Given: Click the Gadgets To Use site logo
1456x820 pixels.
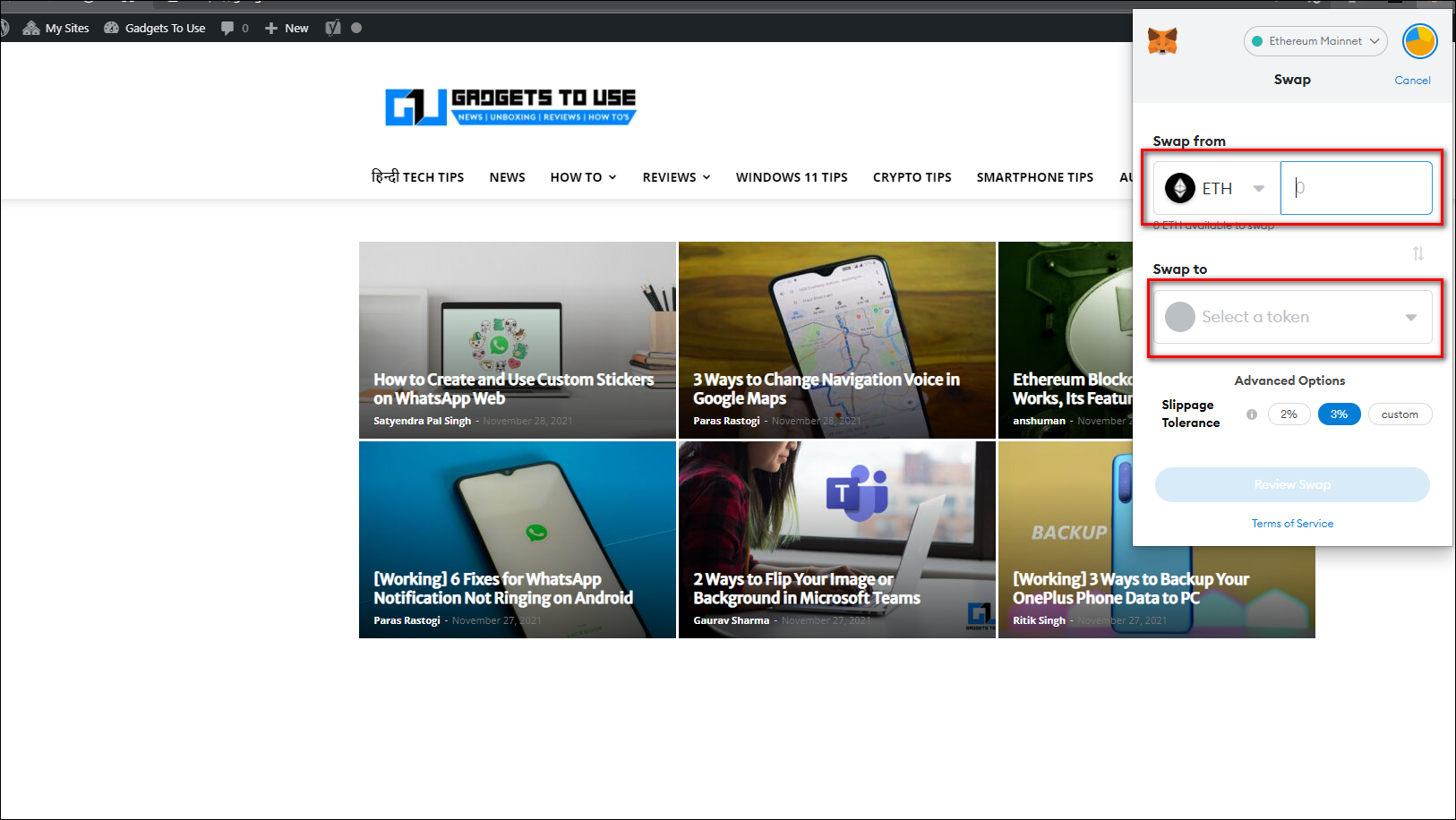Looking at the screenshot, I should coord(510,107).
